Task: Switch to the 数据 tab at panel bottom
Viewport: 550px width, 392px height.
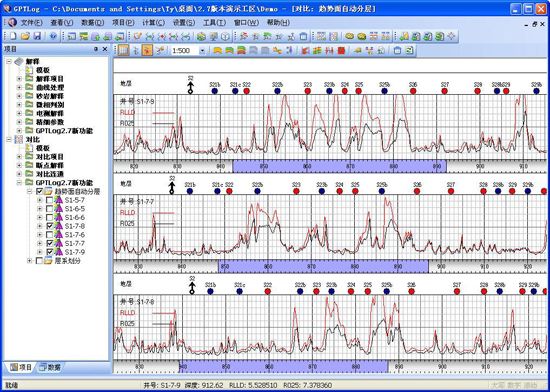Action: pos(50,367)
